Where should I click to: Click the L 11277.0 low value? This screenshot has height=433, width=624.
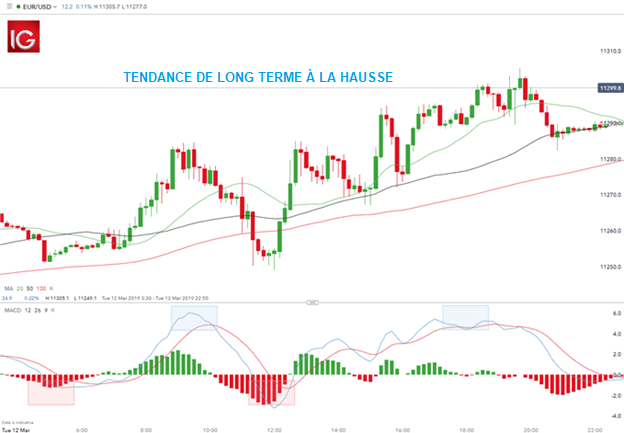[134, 7]
